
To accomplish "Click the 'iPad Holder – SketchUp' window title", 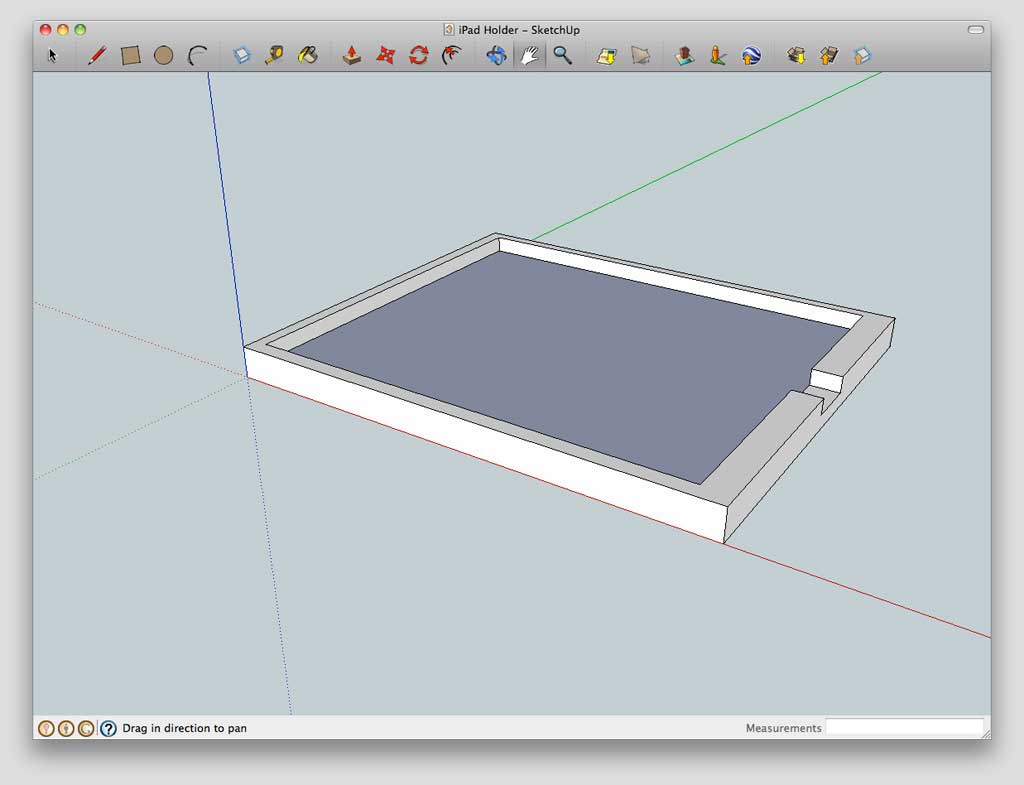I will [x=519, y=30].
